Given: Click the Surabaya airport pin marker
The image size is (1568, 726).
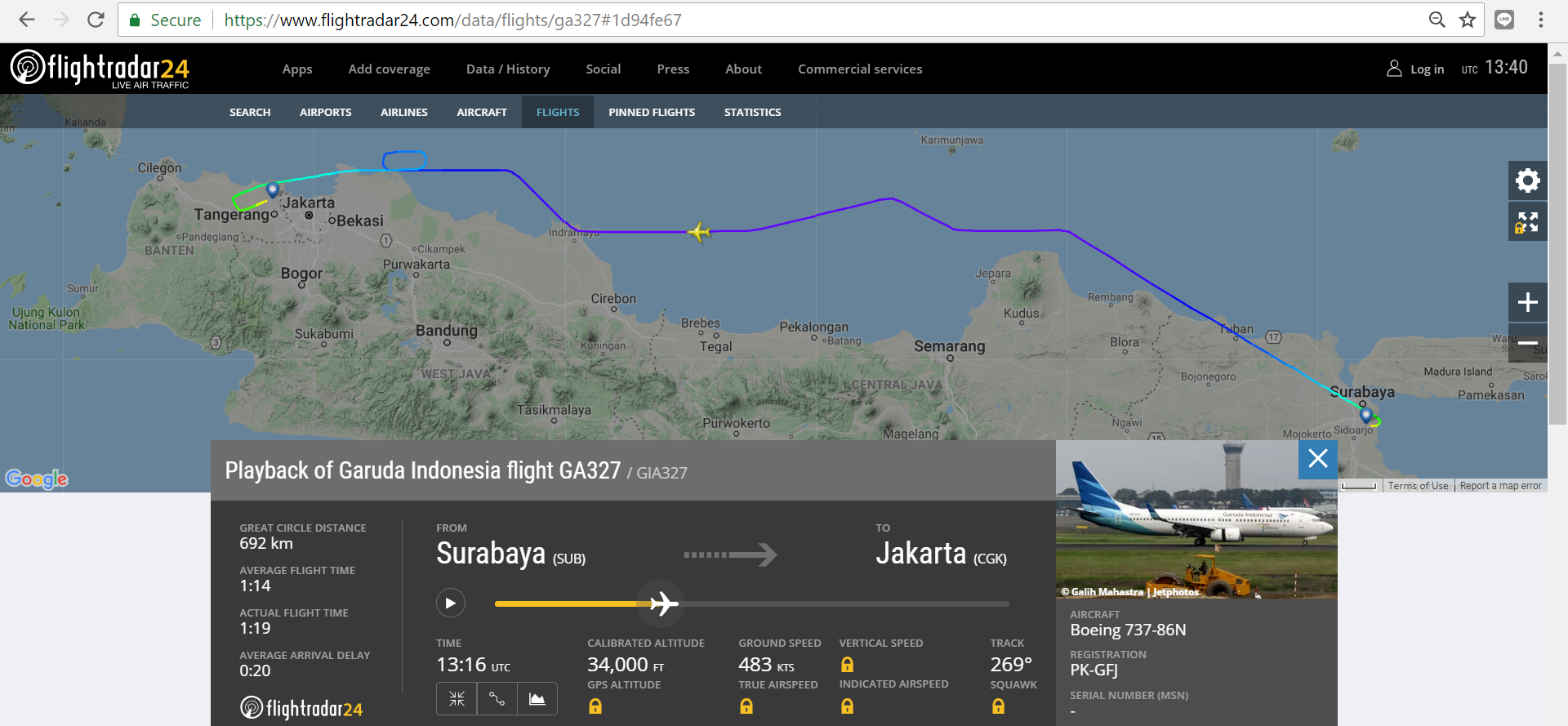Looking at the screenshot, I should point(1365,415).
